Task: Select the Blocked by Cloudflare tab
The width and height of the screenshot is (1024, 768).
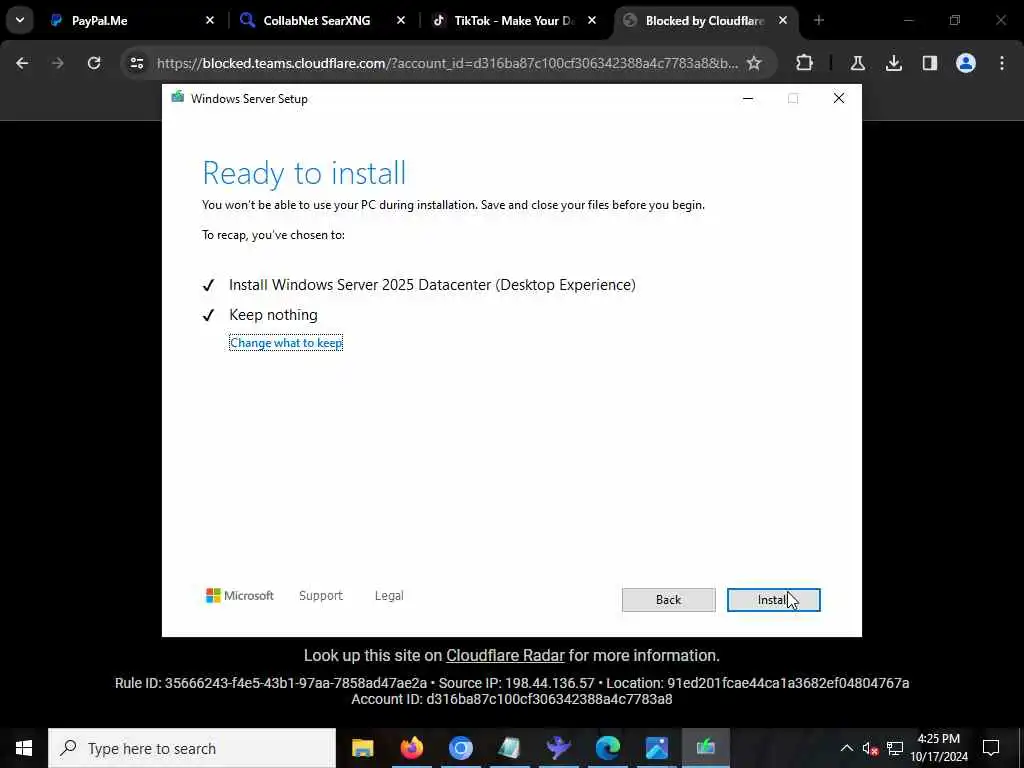Action: tap(704, 21)
